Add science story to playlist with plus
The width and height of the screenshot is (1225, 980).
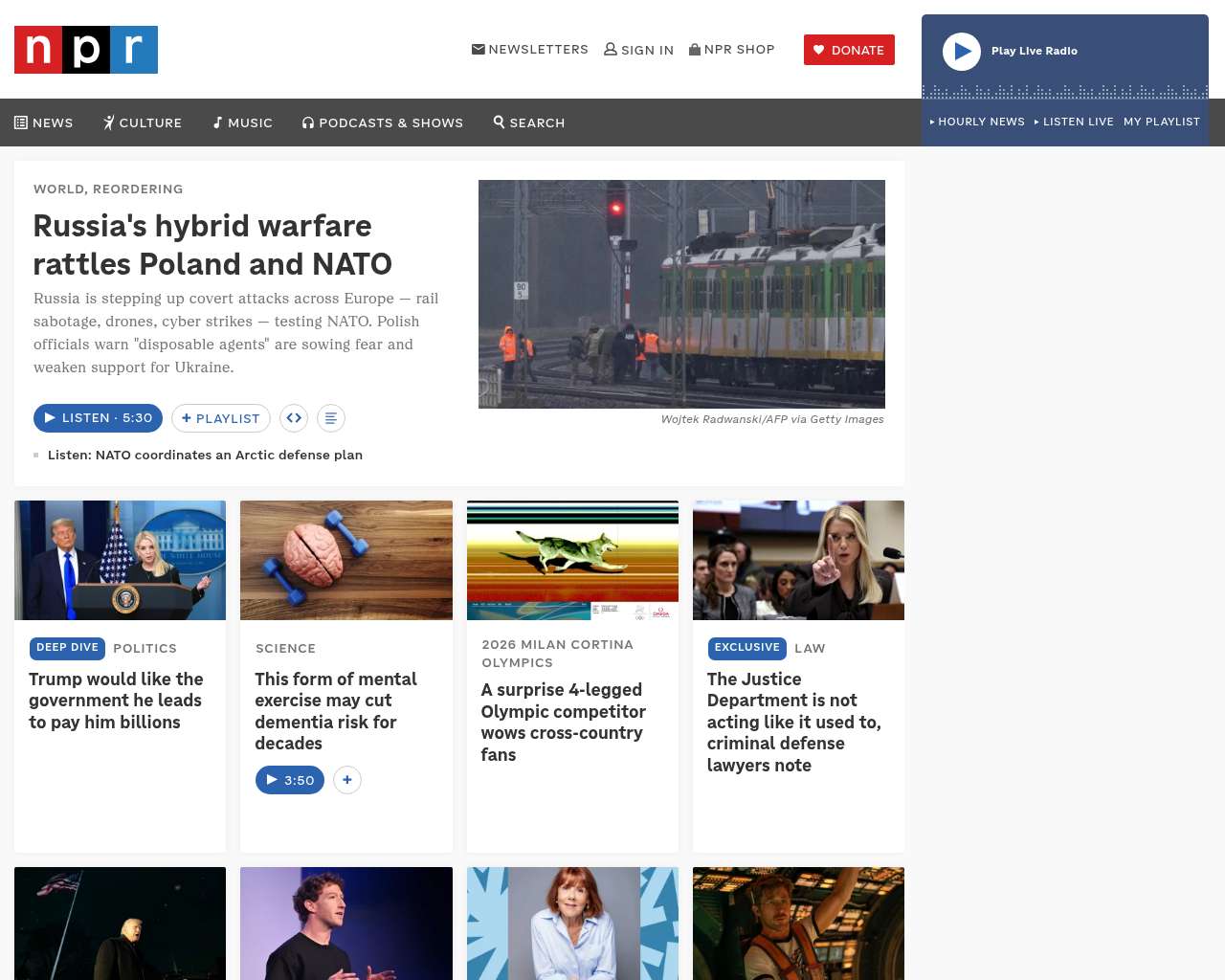pyautogui.click(x=347, y=780)
